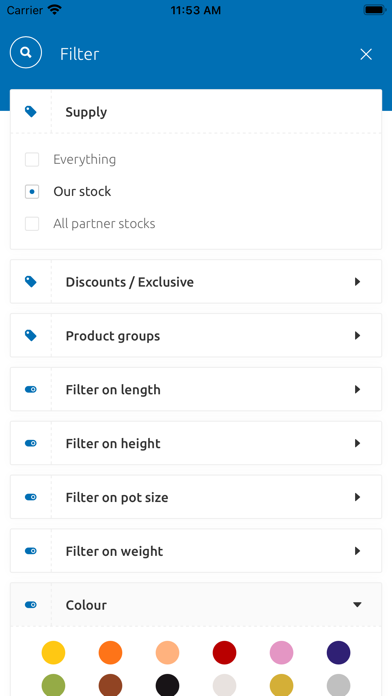Check the All partner stocks option
This screenshot has height=696, width=392.
pos(32,224)
